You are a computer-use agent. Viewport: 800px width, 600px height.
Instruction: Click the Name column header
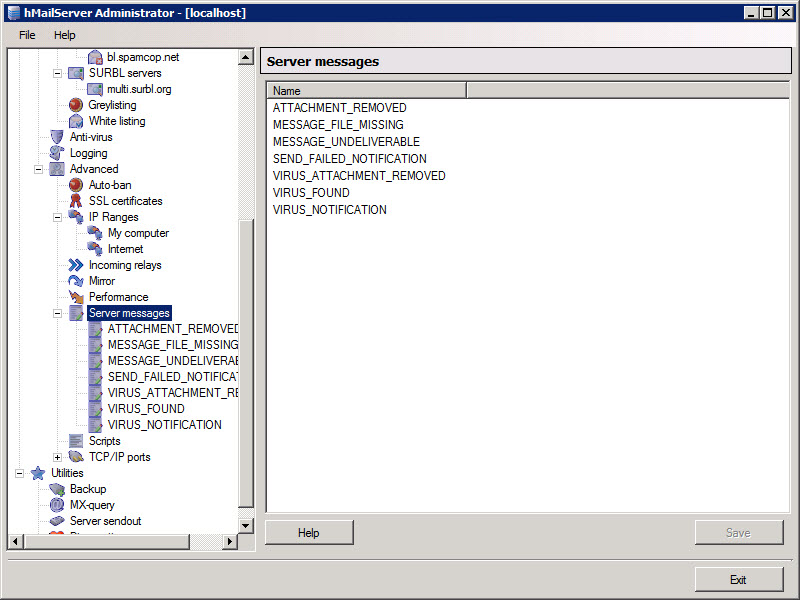[x=366, y=91]
